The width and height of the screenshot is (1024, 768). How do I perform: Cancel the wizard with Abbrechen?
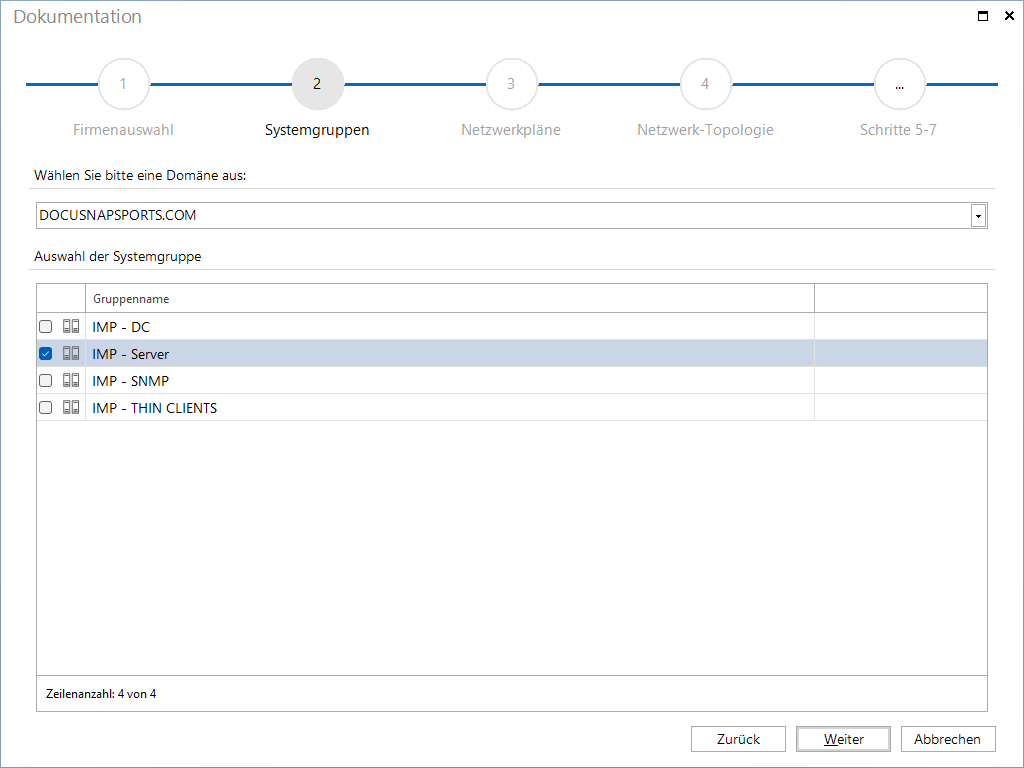point(948,739)
